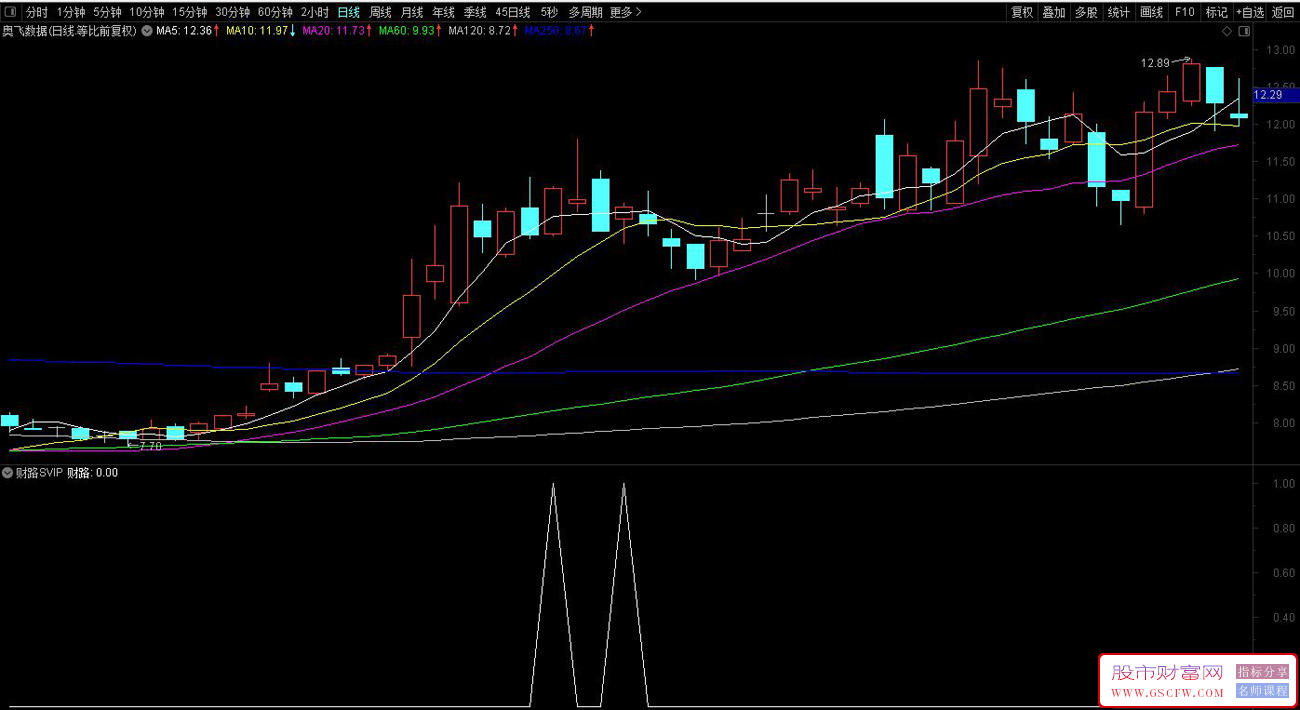
Task: Click the 财路SVIP indicator name
Action: [39, 473]
